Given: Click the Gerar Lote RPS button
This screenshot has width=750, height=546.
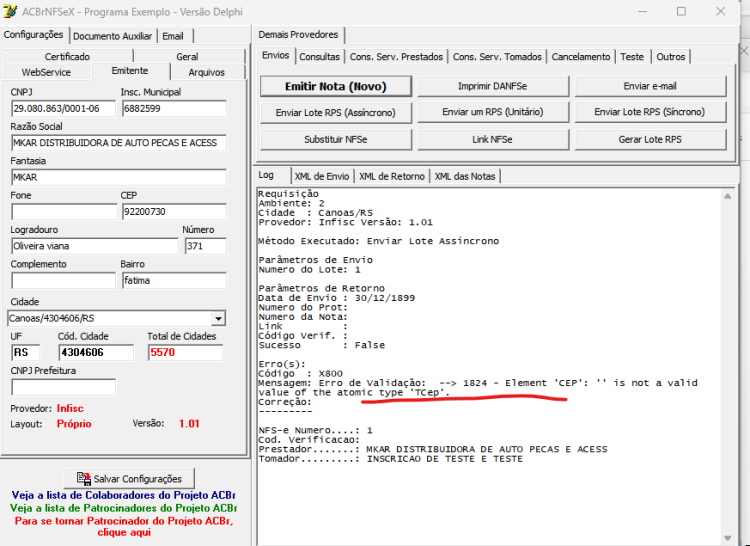Looking at the screenshot, I should coord(650,140).
